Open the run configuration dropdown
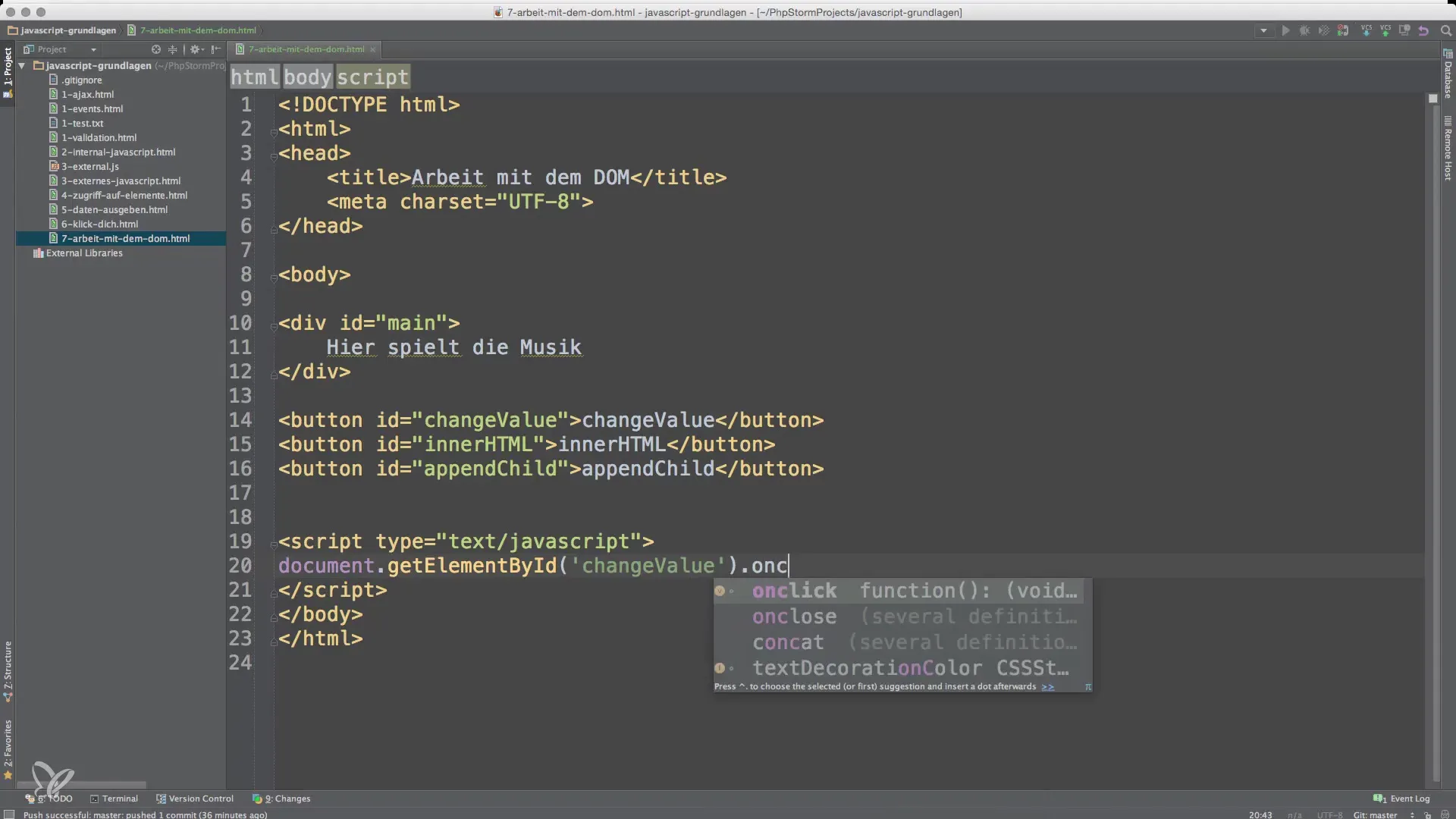The width and height of the screenshot is (1456, 819). [1263, 31]
